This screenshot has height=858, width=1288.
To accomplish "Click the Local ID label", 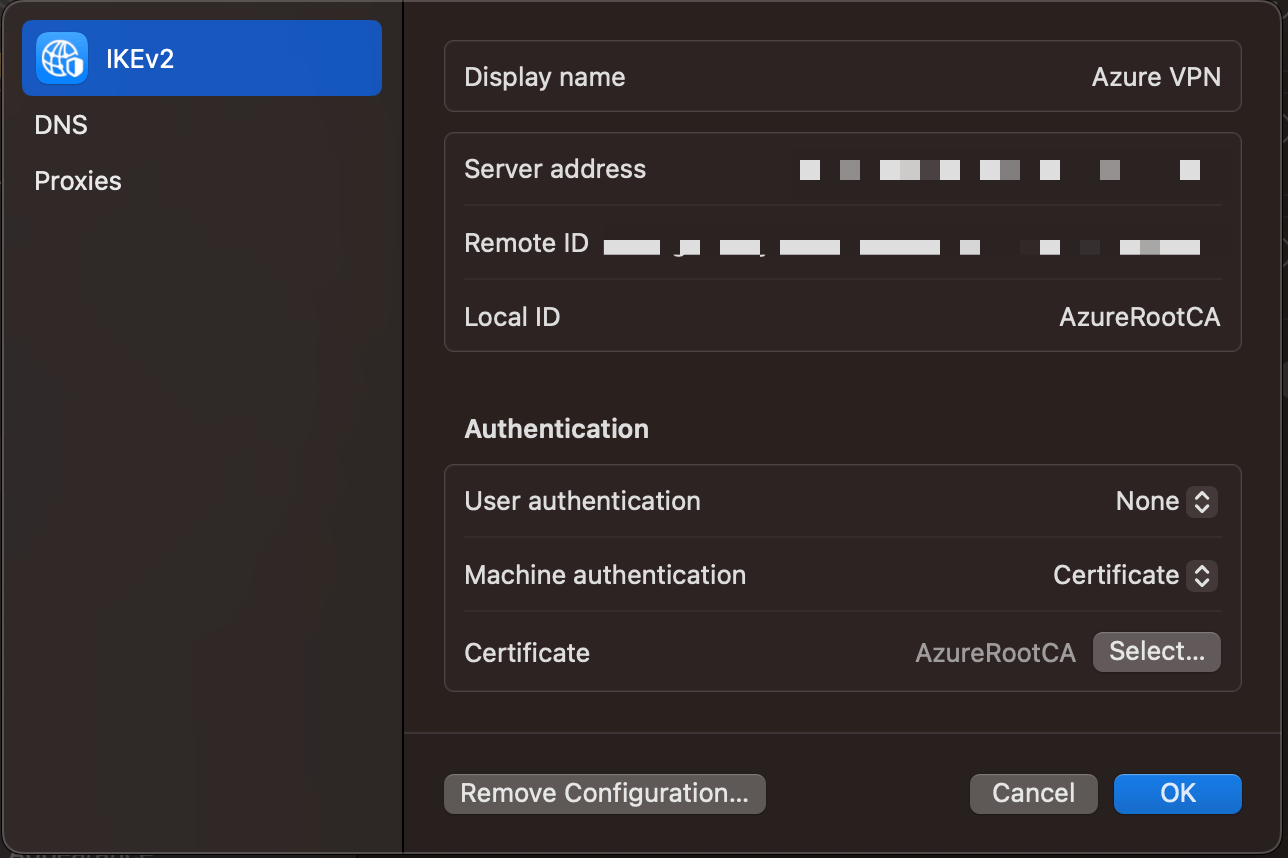I will (x=512, y=317).
